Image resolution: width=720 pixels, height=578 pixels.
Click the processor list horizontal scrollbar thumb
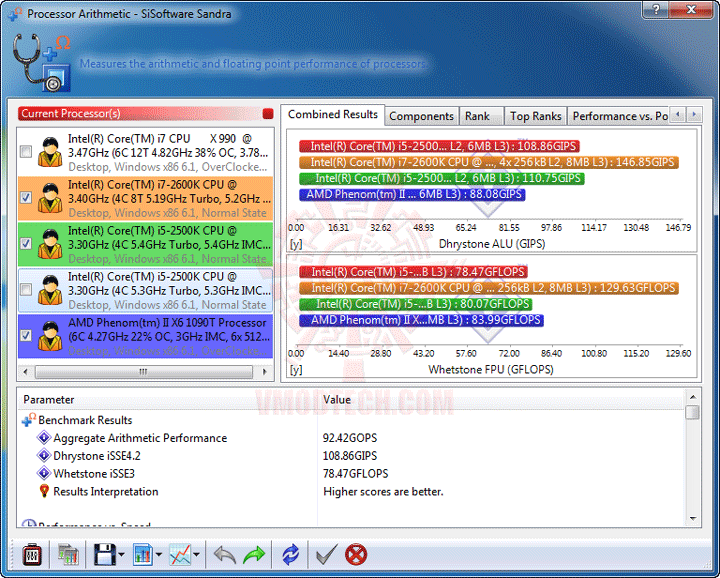[144, 371]
